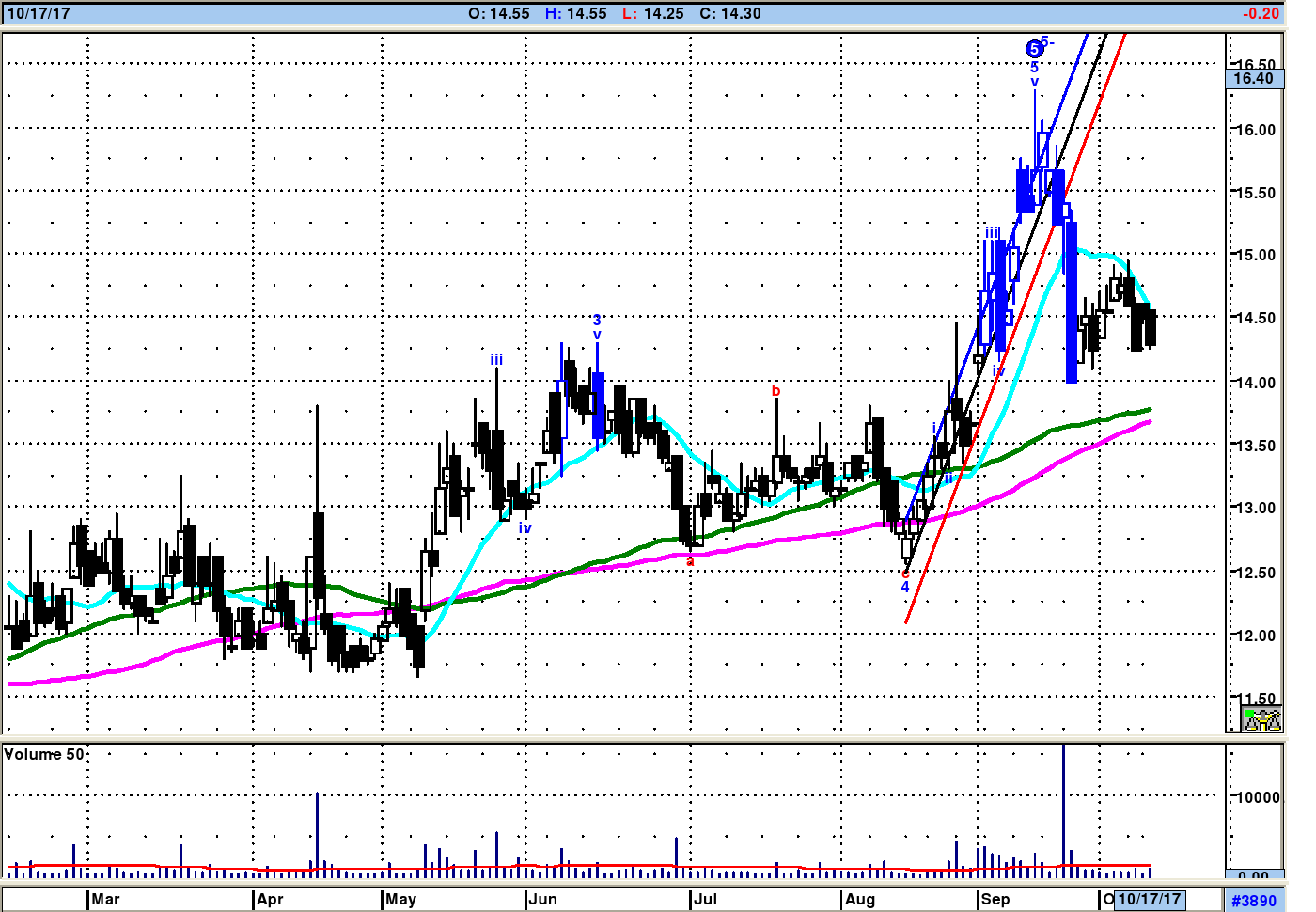Select the blue wave 3 label
The width and height of the screenshot is (1316, 912).
click(x=597, y=321)
